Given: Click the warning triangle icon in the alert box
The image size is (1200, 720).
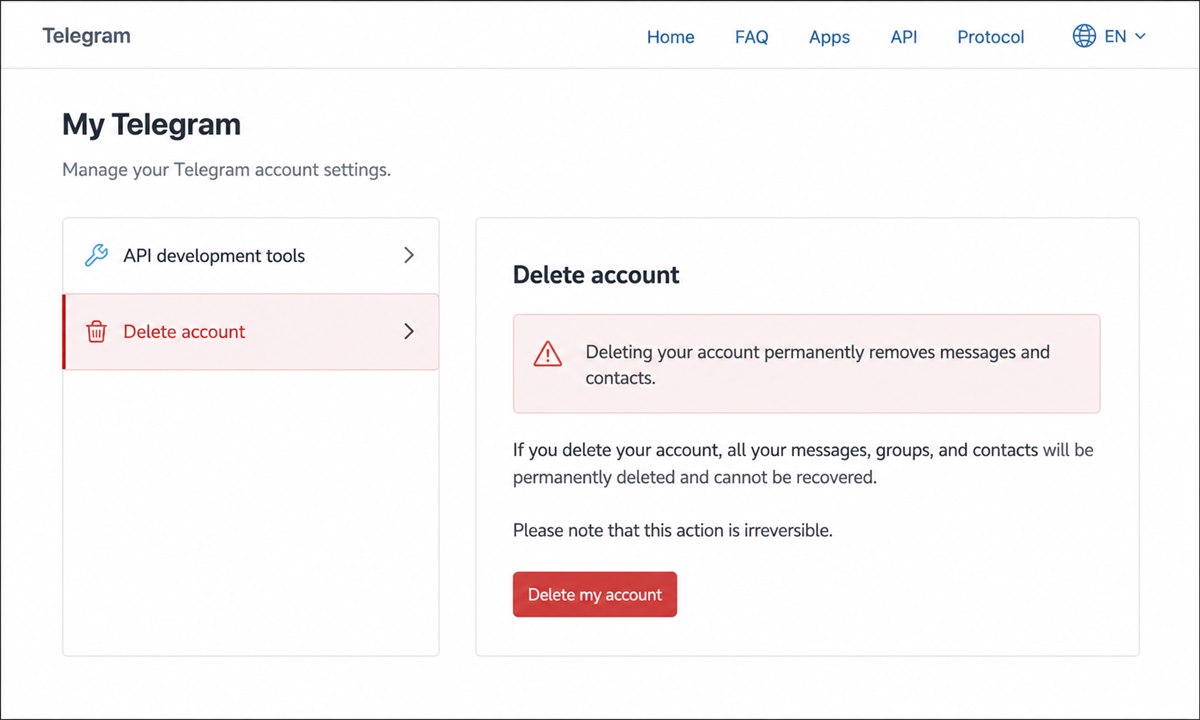Looking at the screenshot, I should pyautogui.click(x=548, y=353).
